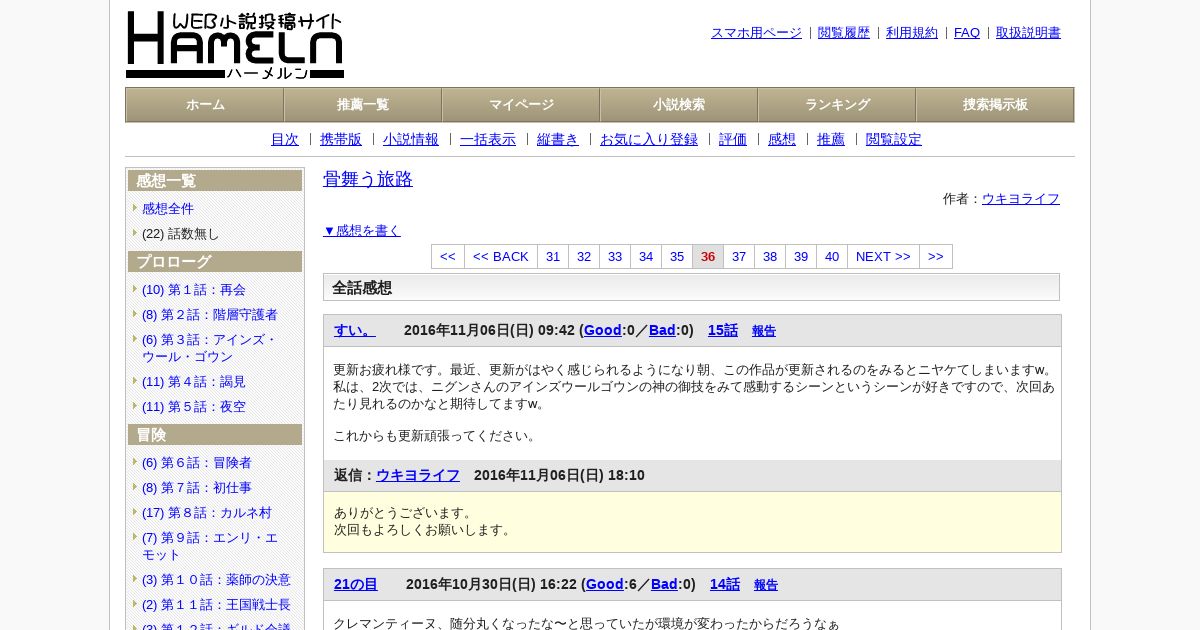Go to page 33

point(615,256)
